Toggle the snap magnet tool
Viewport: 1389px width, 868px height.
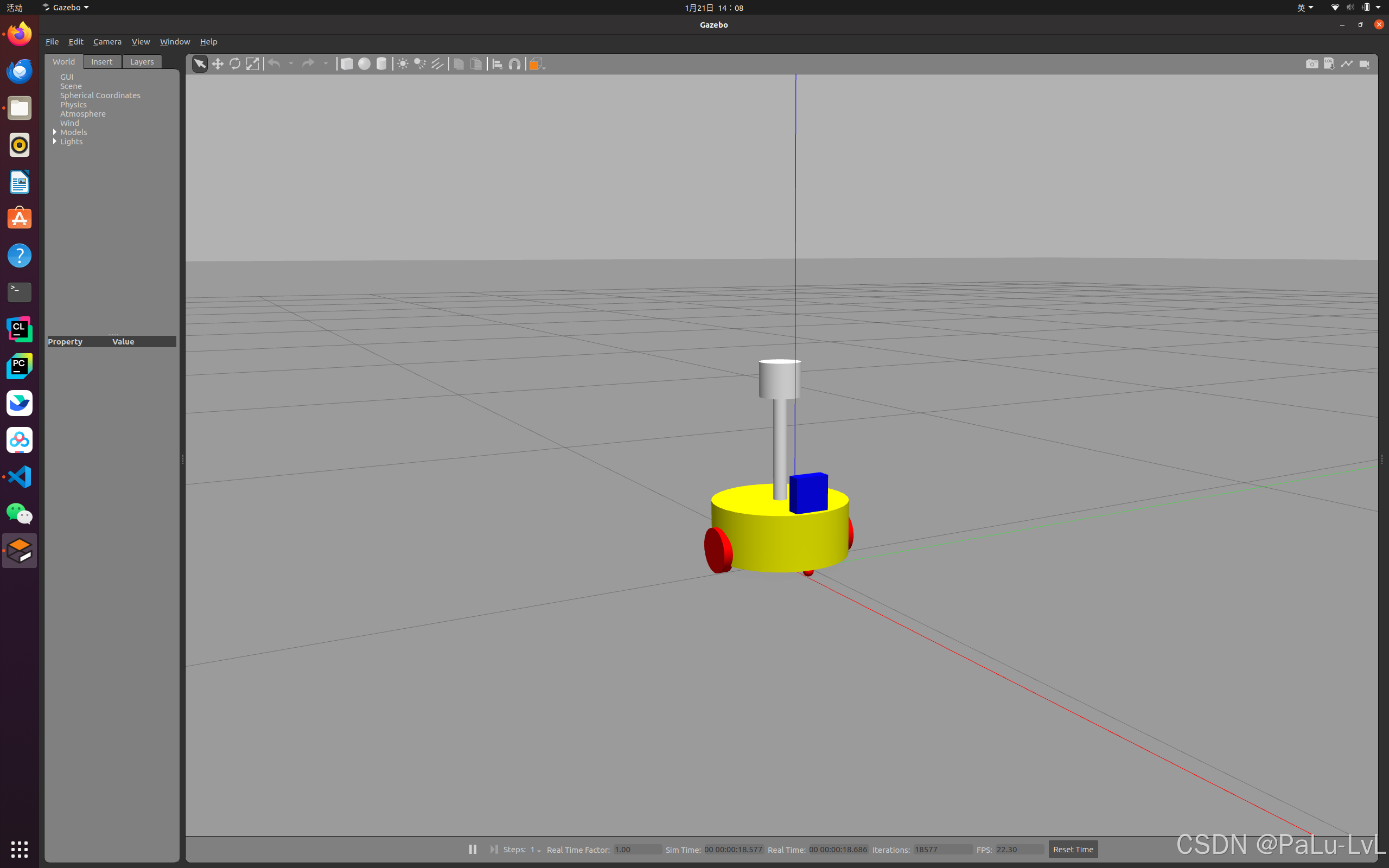(x=515, y=63)
